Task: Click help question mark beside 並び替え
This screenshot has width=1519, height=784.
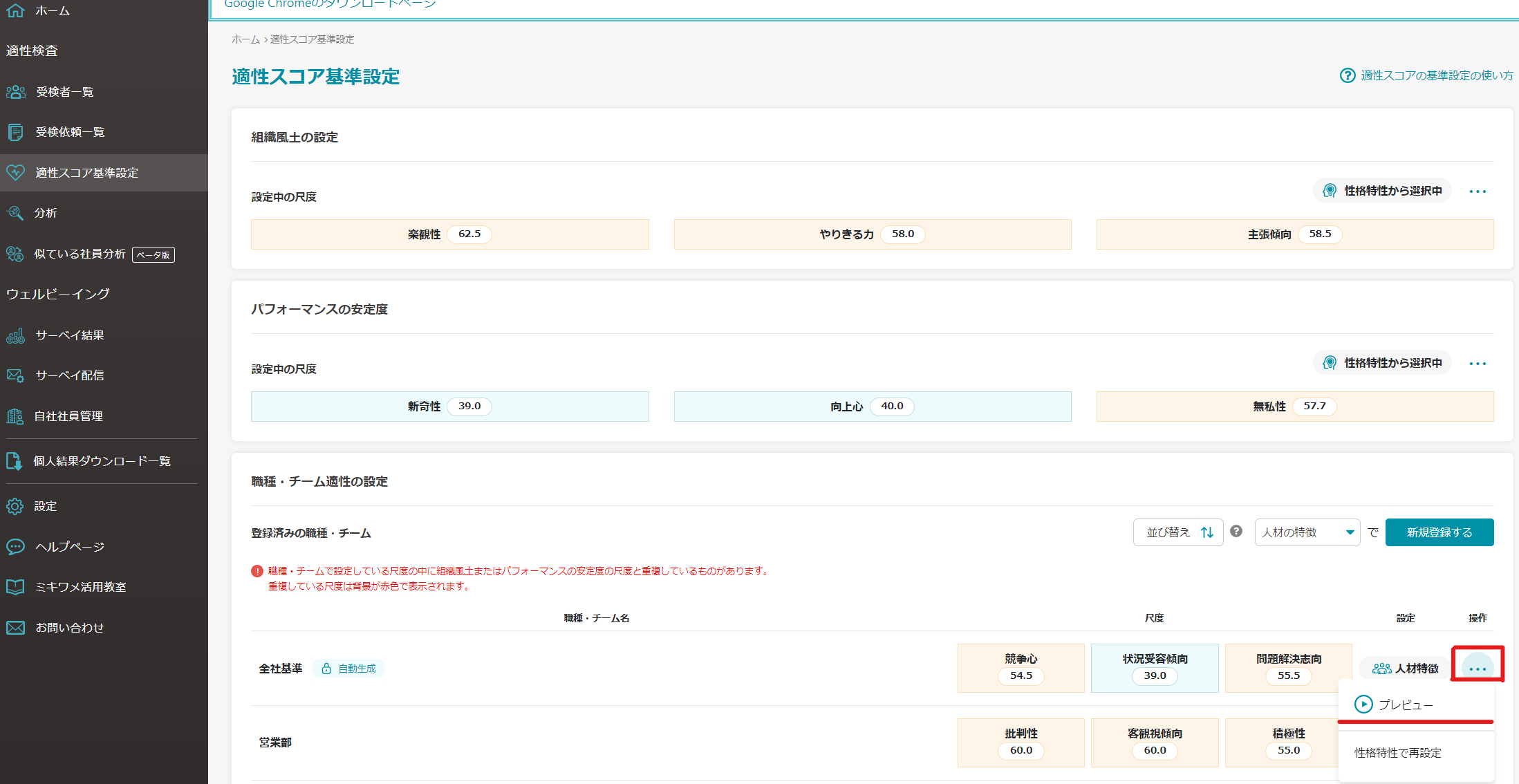Action: (1236, 532)
